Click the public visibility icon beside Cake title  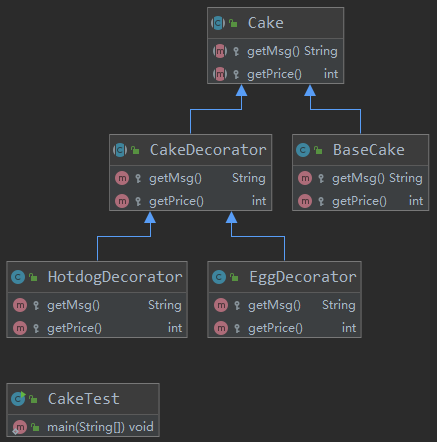click(233, 23)
